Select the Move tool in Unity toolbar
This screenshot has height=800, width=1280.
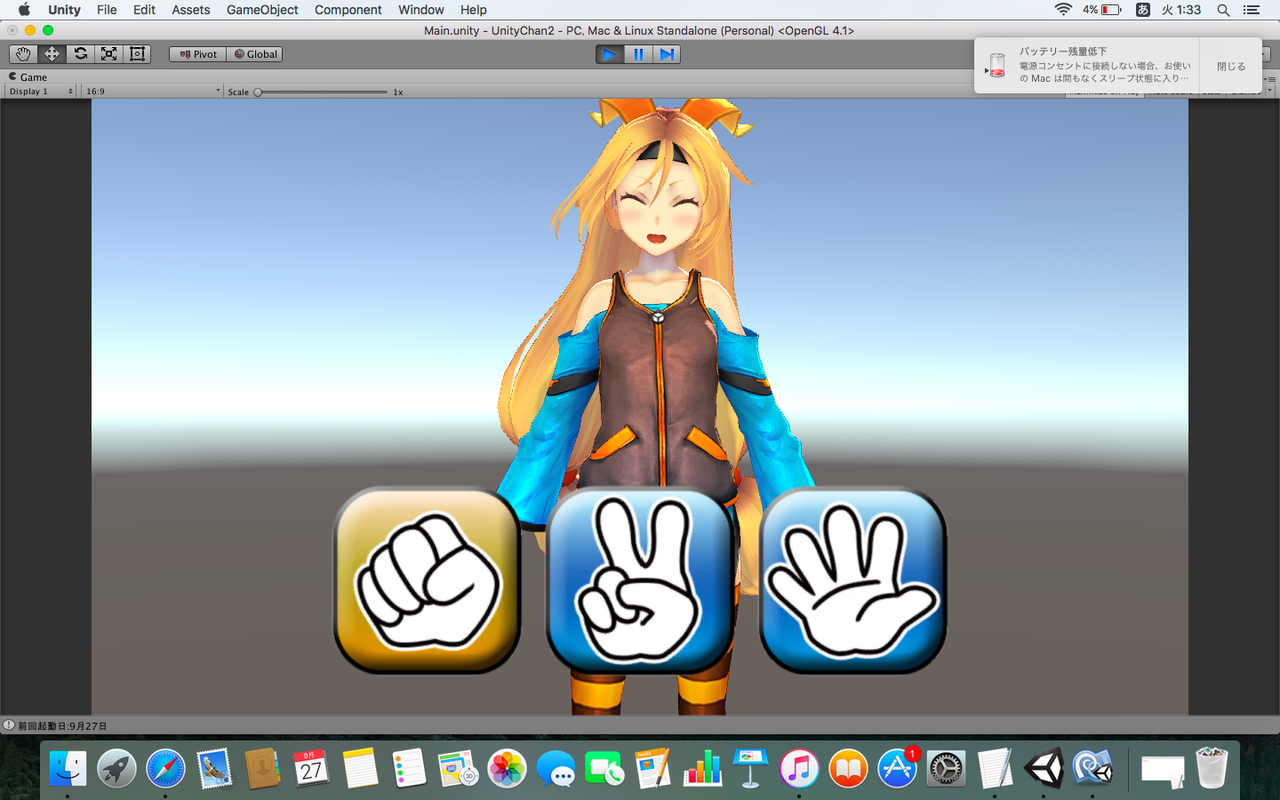pyautogui.click(x=52, y=54)
